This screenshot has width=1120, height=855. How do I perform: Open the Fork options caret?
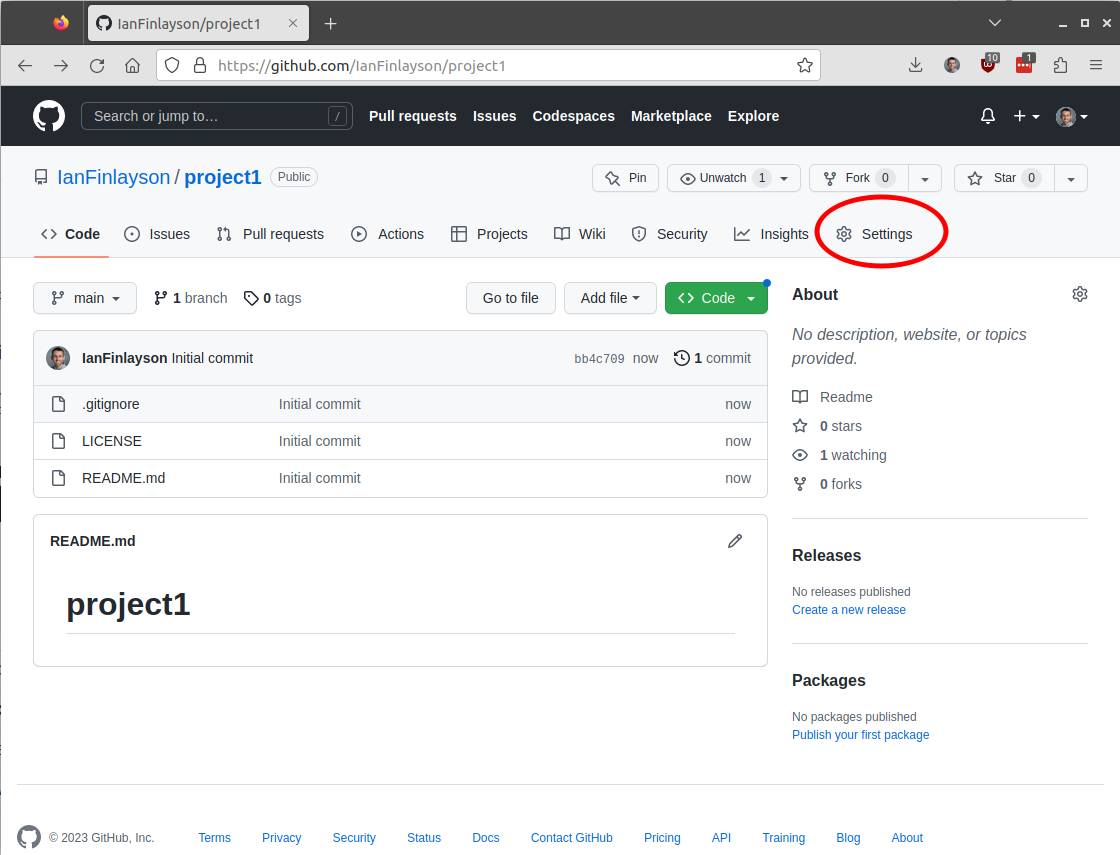tap(925, 178)
